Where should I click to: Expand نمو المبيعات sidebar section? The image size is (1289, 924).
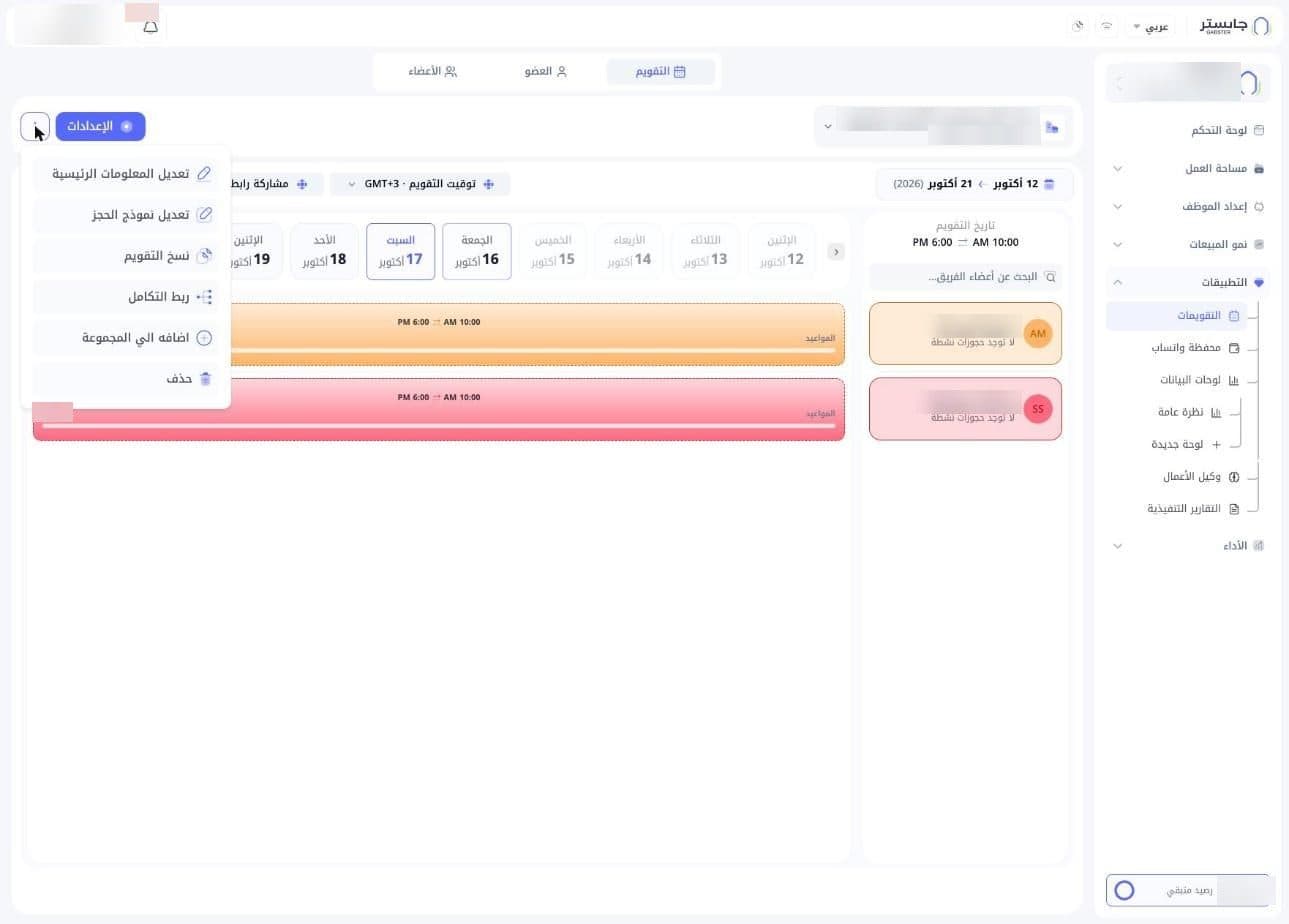pyautogui.click(x=1188, y=244)
